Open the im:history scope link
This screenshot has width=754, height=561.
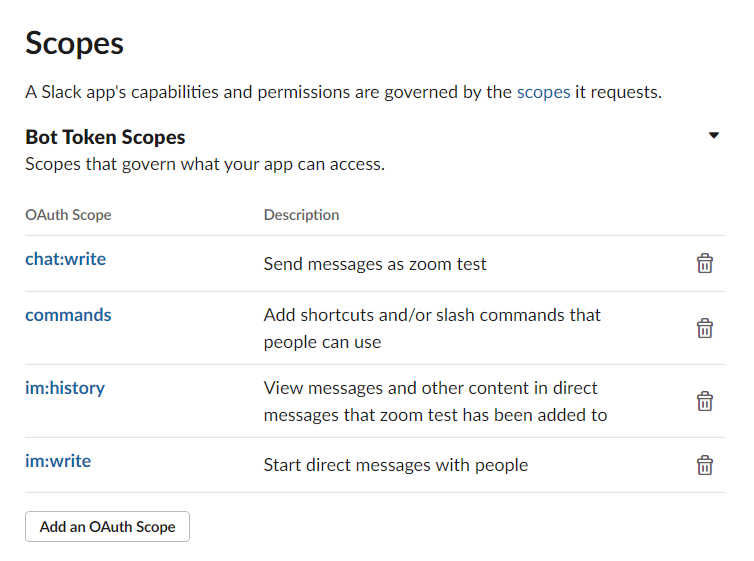click(65, 388)
